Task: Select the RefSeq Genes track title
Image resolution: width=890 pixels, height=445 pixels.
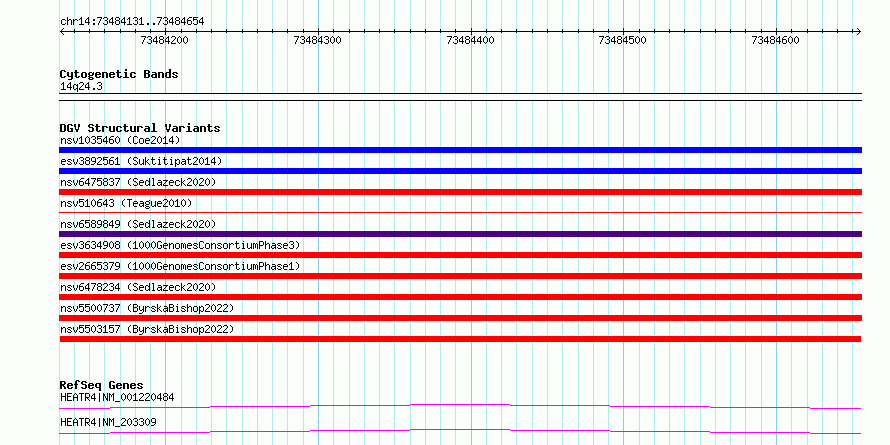Action: [x=102, y=385]
